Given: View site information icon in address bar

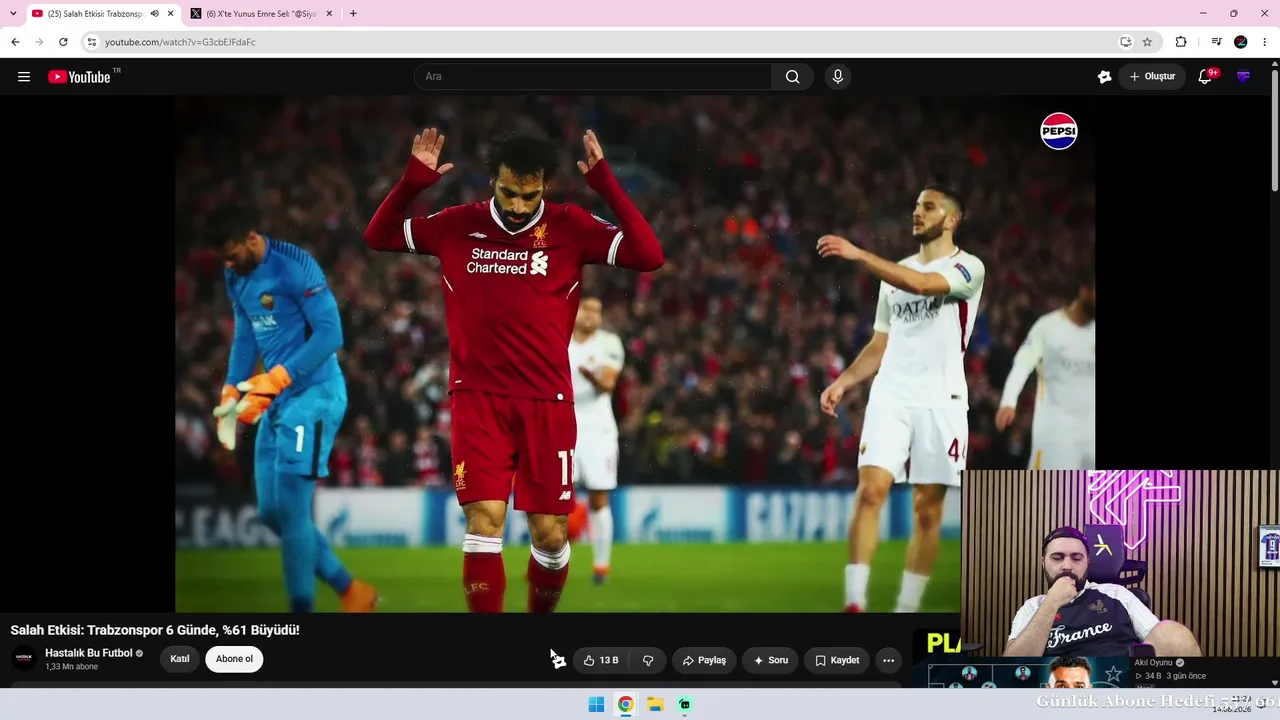Looking at the screenshot, I should pos(92,42).
